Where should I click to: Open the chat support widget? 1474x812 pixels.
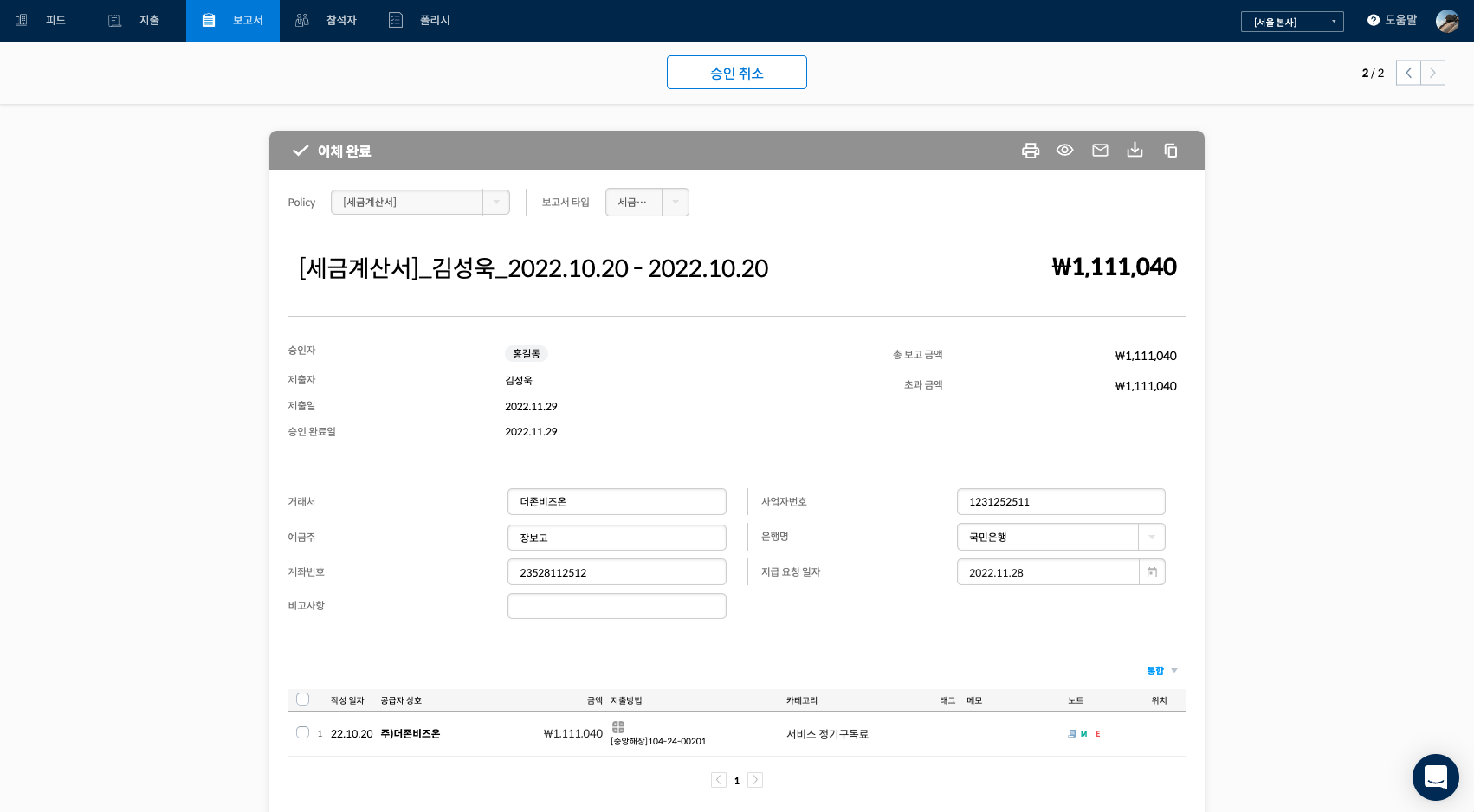click(x=1436, y=777)
